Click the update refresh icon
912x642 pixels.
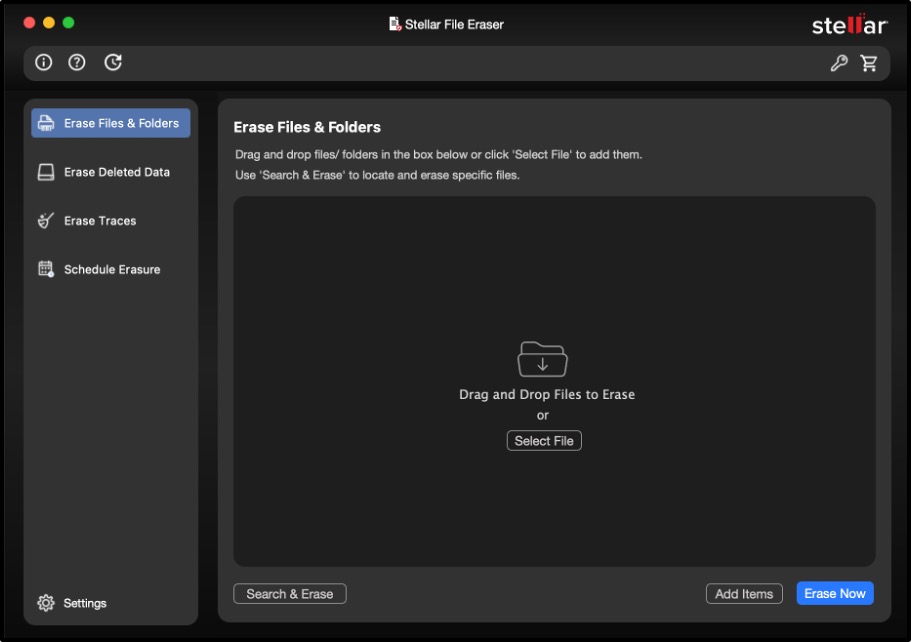(x=113, y=62)
